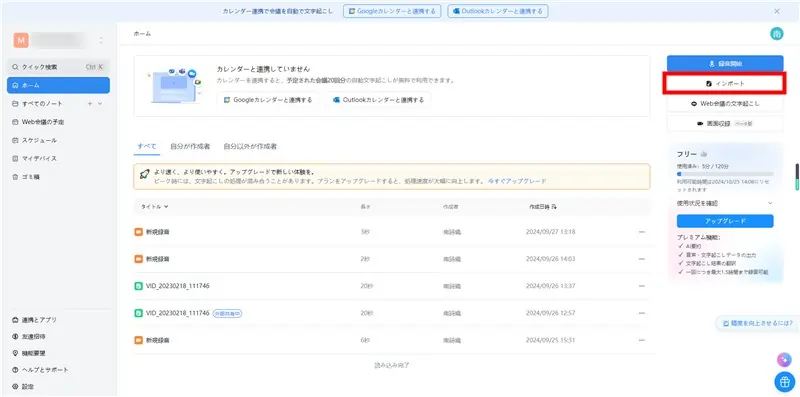Click top banner Googleカレンダーと連携する button
Image resolution: width=800 pixels, height=397 pixels.
392,11
